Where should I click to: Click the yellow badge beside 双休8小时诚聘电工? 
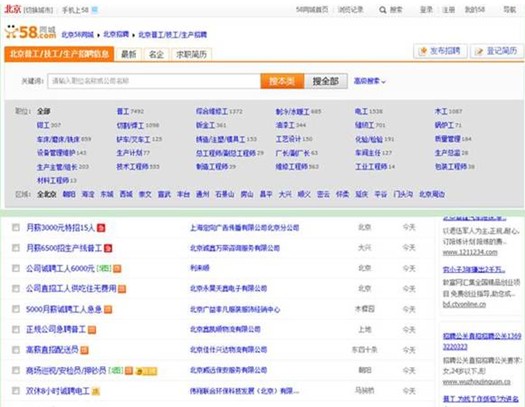pyautogui.click(x=96, y=391)
